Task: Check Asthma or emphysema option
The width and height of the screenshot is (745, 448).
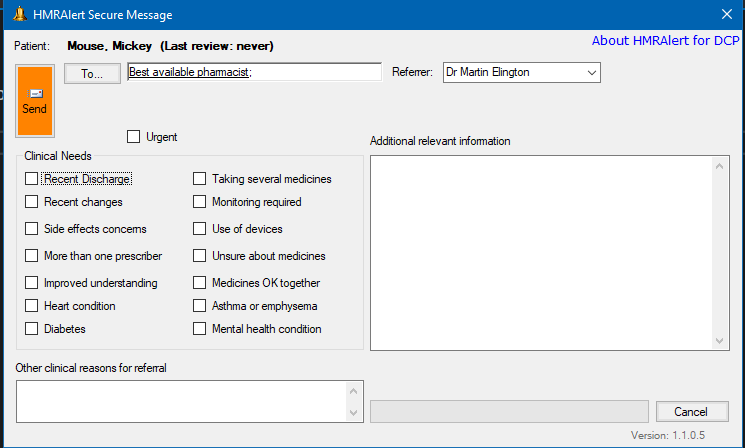Action: (200, 306)
